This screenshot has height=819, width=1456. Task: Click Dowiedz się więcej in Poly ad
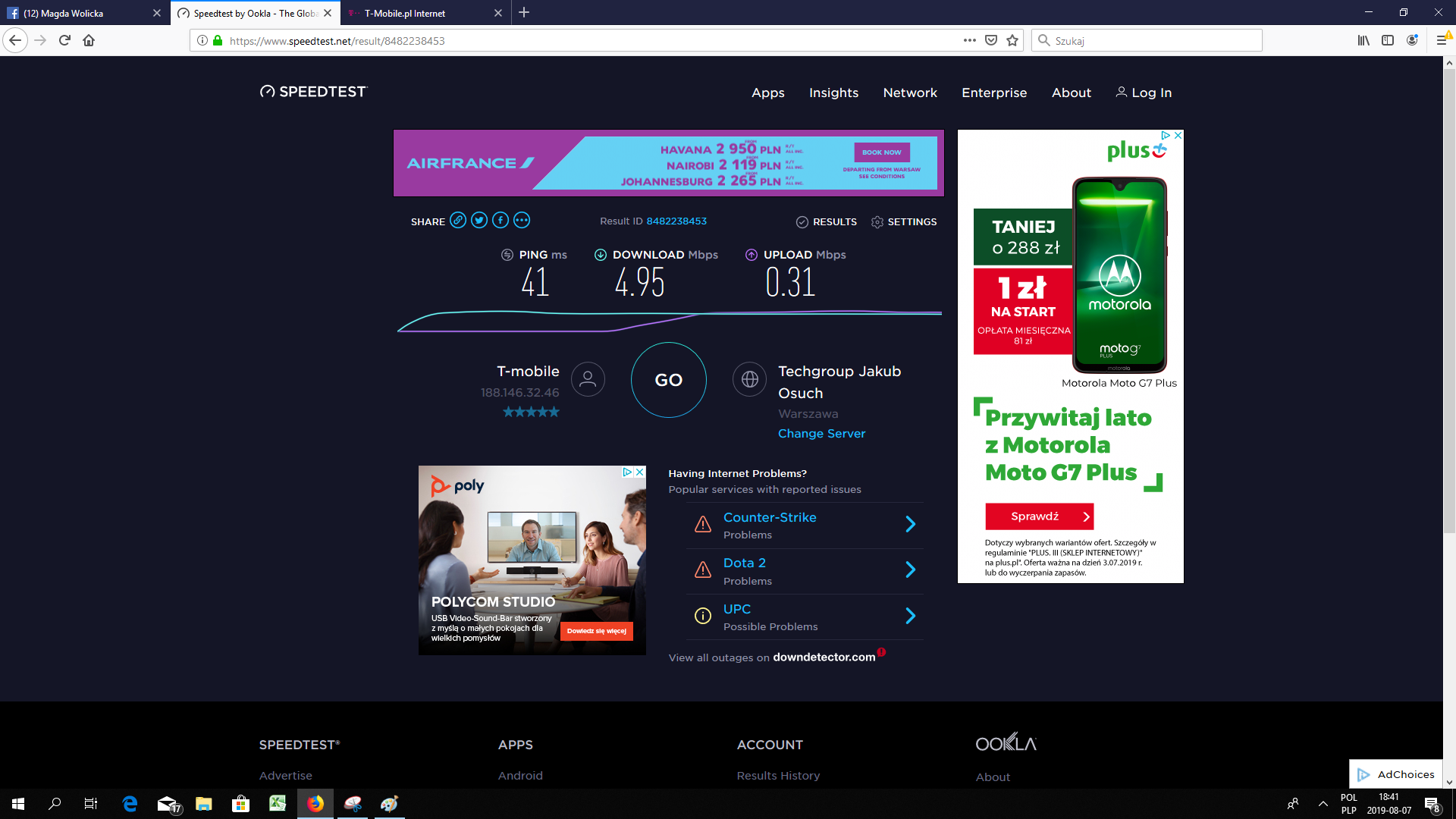597,631
